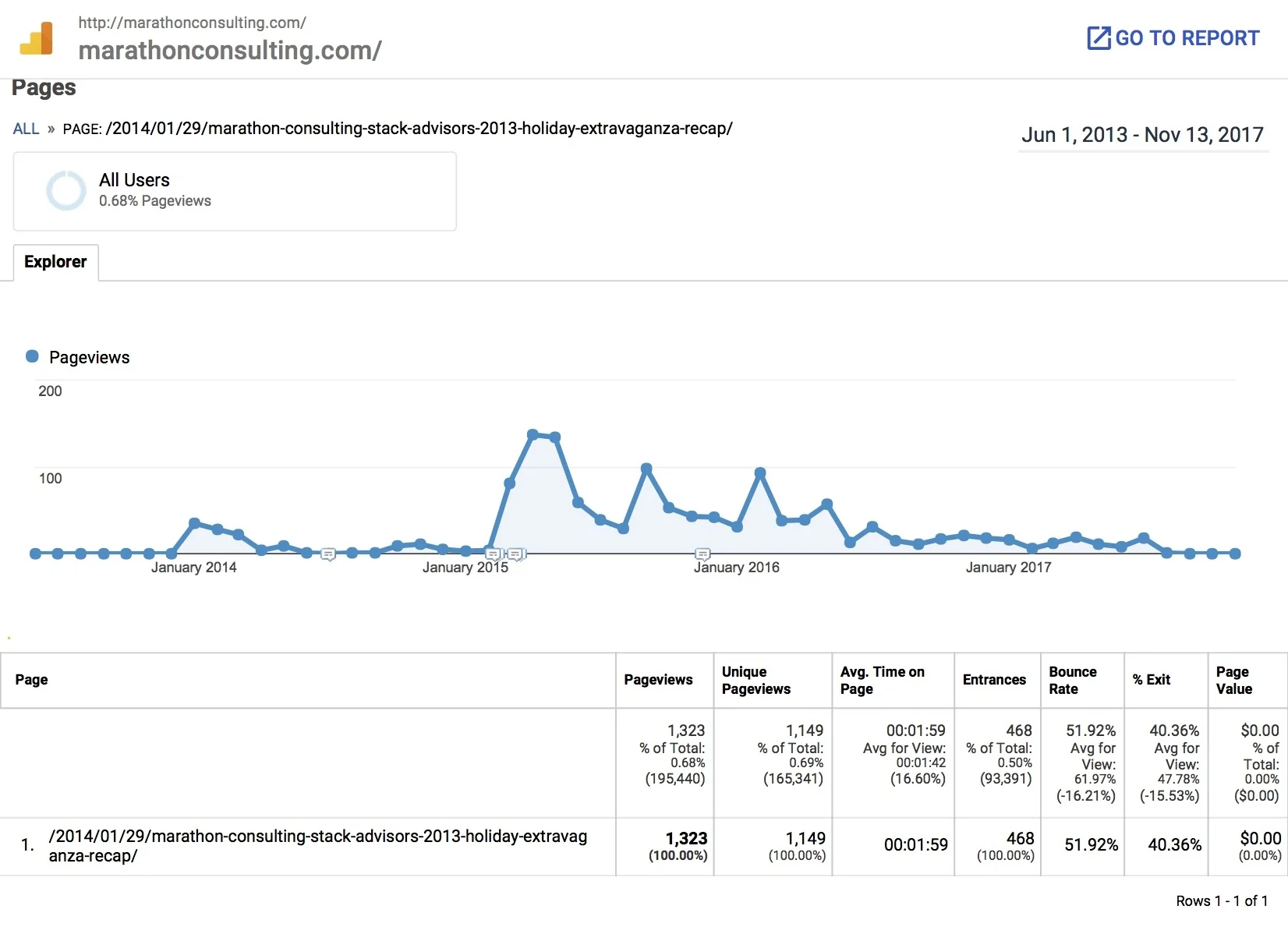Viewport: 1288px width, 927px height.
Task: Click the blue Pageviews legend dot
Action: 32,356
